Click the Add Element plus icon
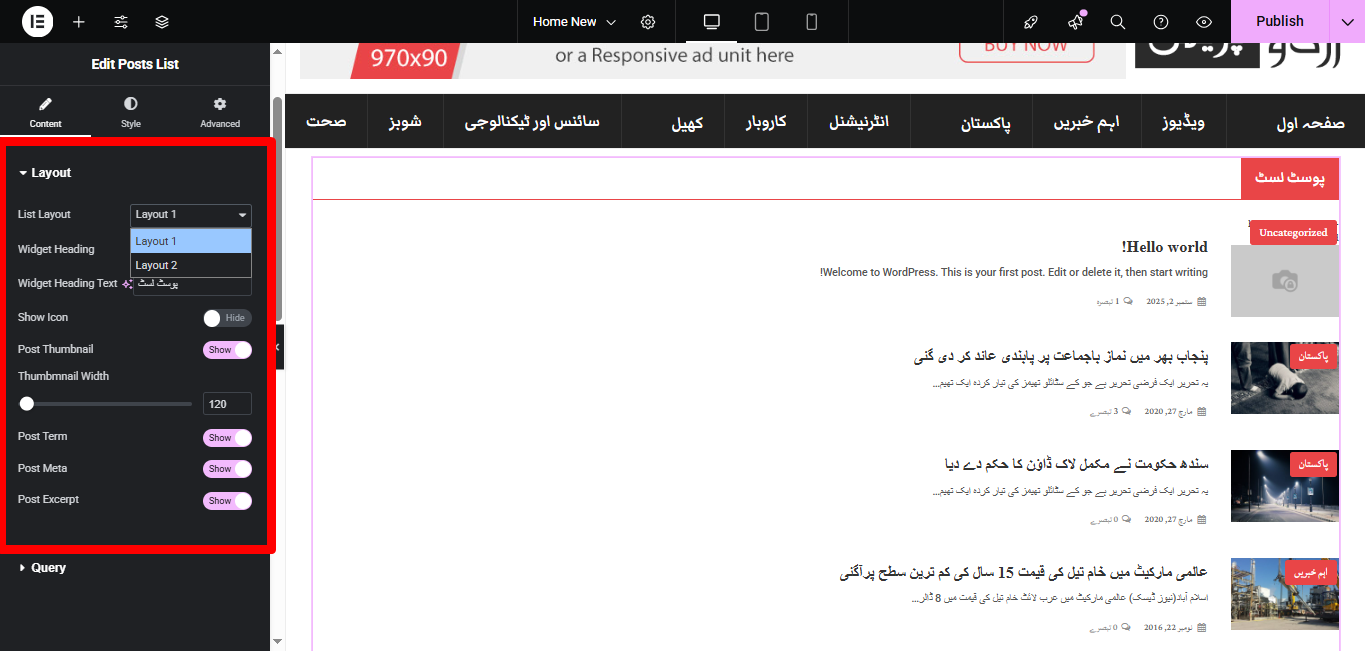Image resolution: width=1365 pixels, height=651 pixels. point(79,21)
